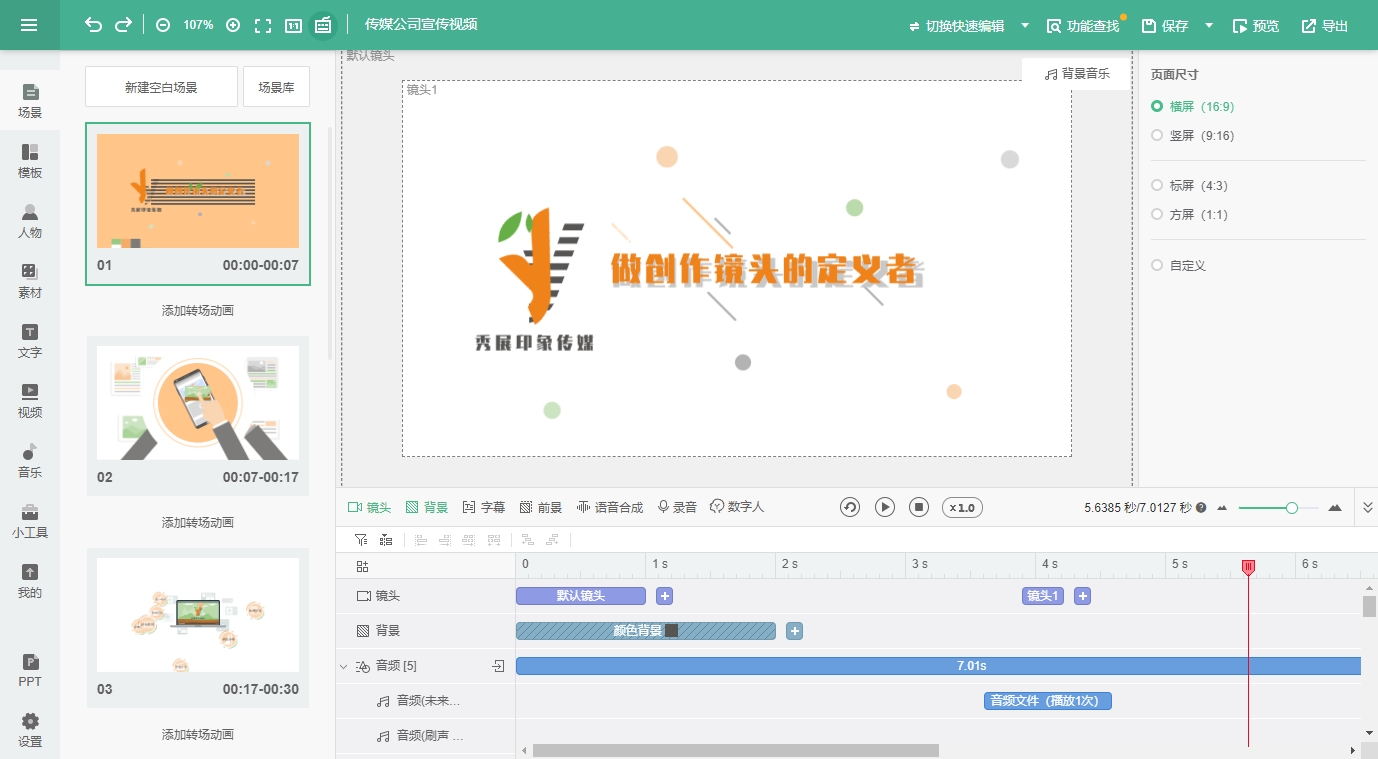1378x759 pixels.
Task: Open the 人物 characters sidebar panel
Action: coord(30,221)
